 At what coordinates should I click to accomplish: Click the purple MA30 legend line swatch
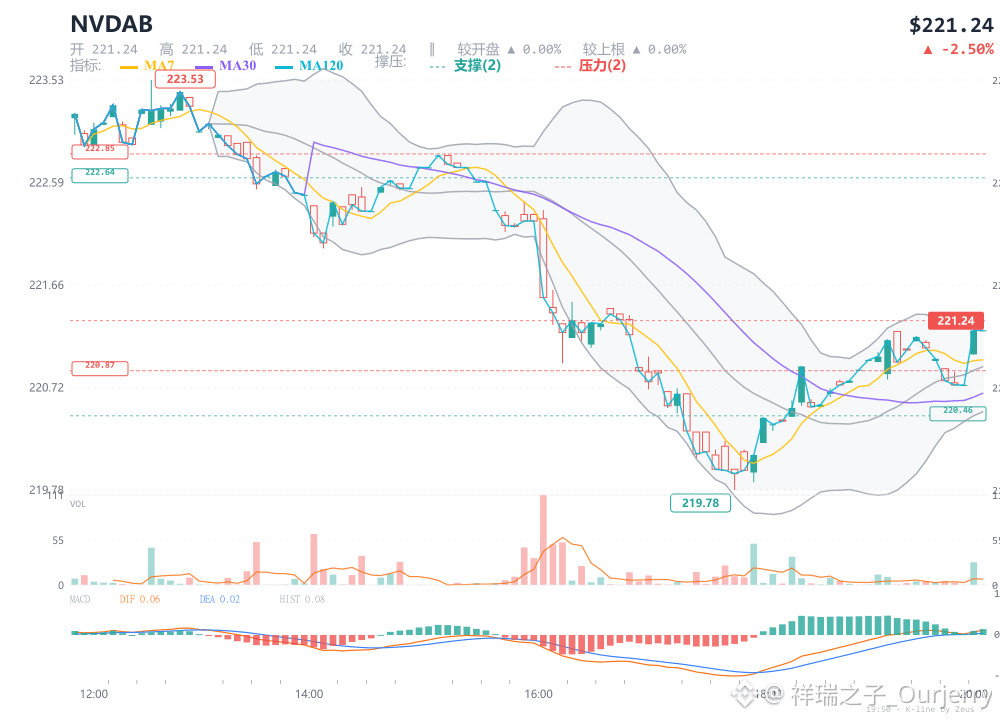click(204, 67)
